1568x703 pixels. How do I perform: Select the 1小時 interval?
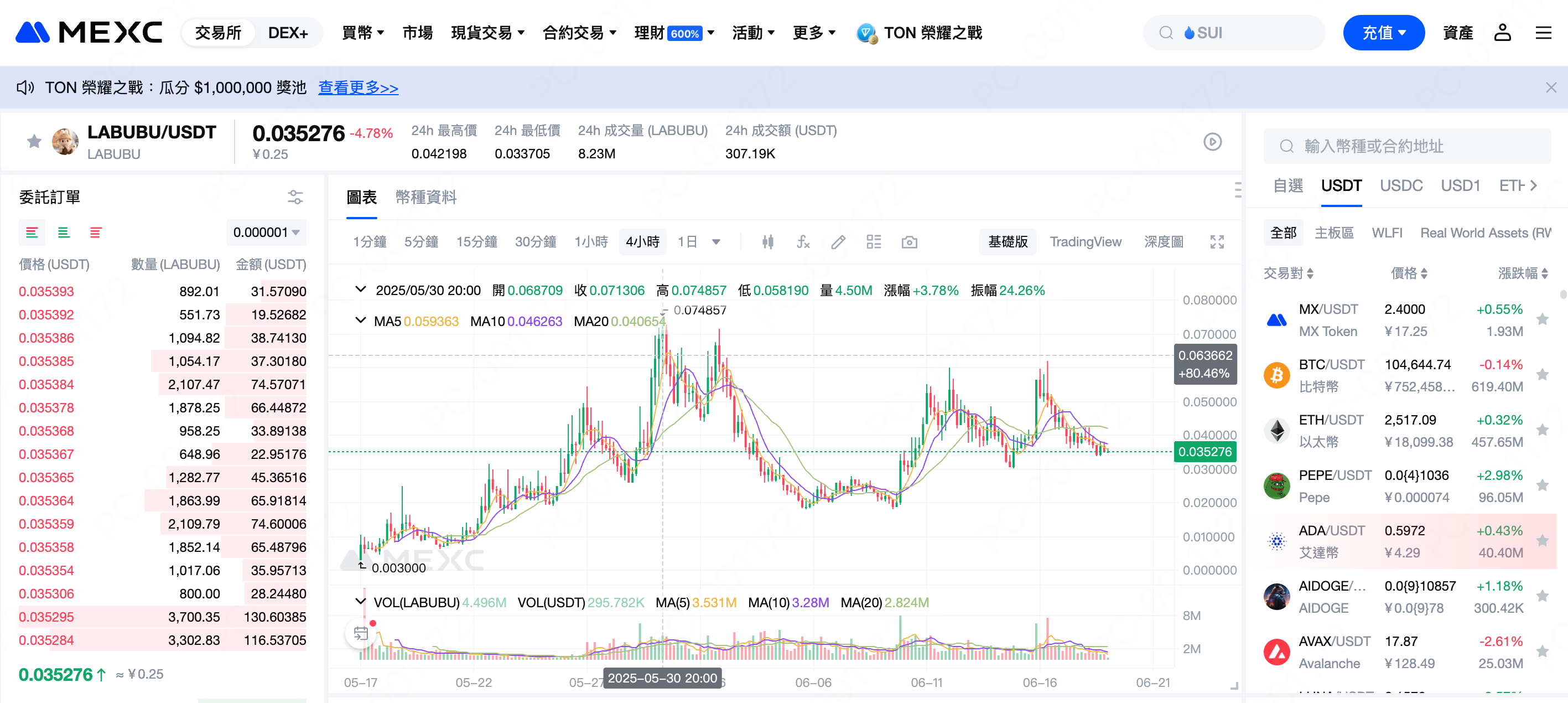(591, 242)
